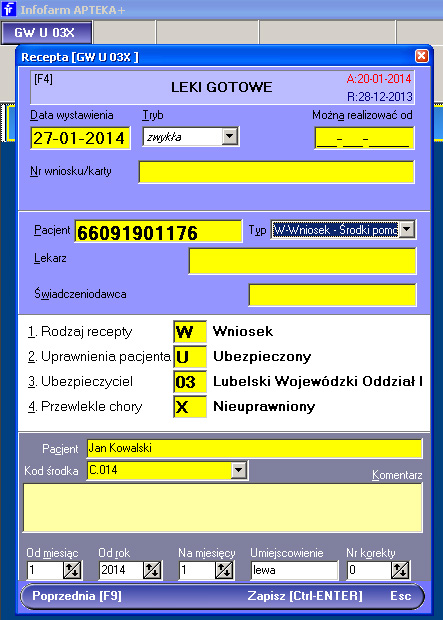Close the Recepta dialog with red X
The image size is (443, 620).
coord(422,56)
